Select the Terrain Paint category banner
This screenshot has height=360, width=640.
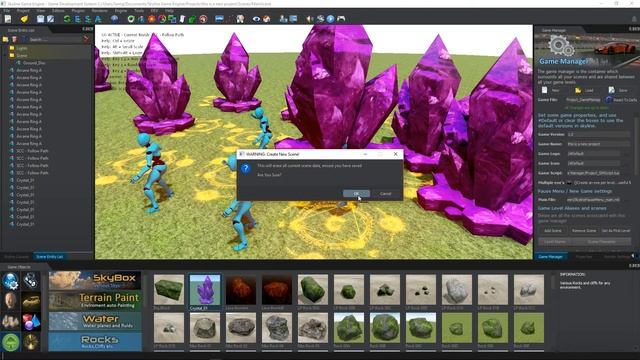(95, 300)
